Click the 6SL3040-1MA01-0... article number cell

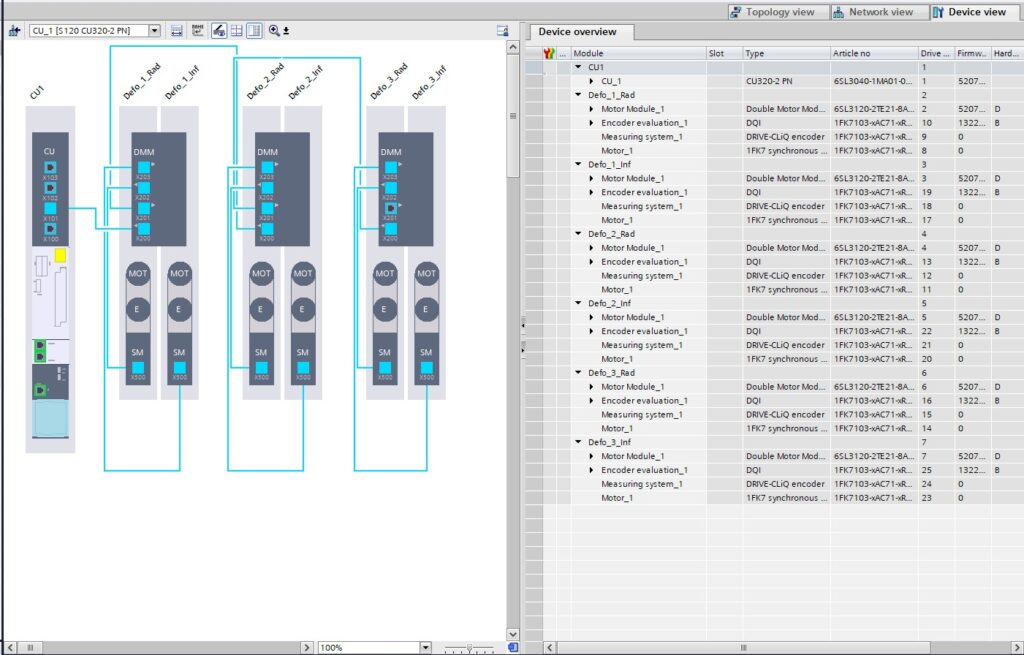click(874, 81)
